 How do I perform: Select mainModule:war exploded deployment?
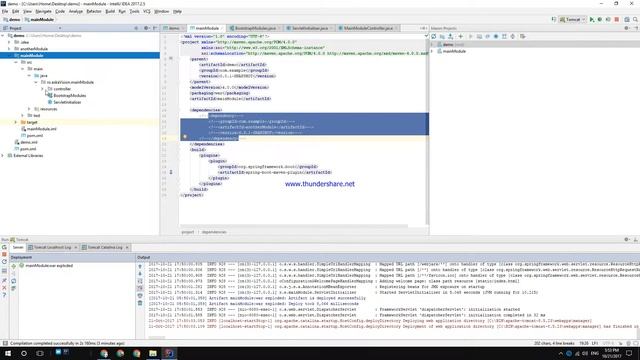[49, 266]
